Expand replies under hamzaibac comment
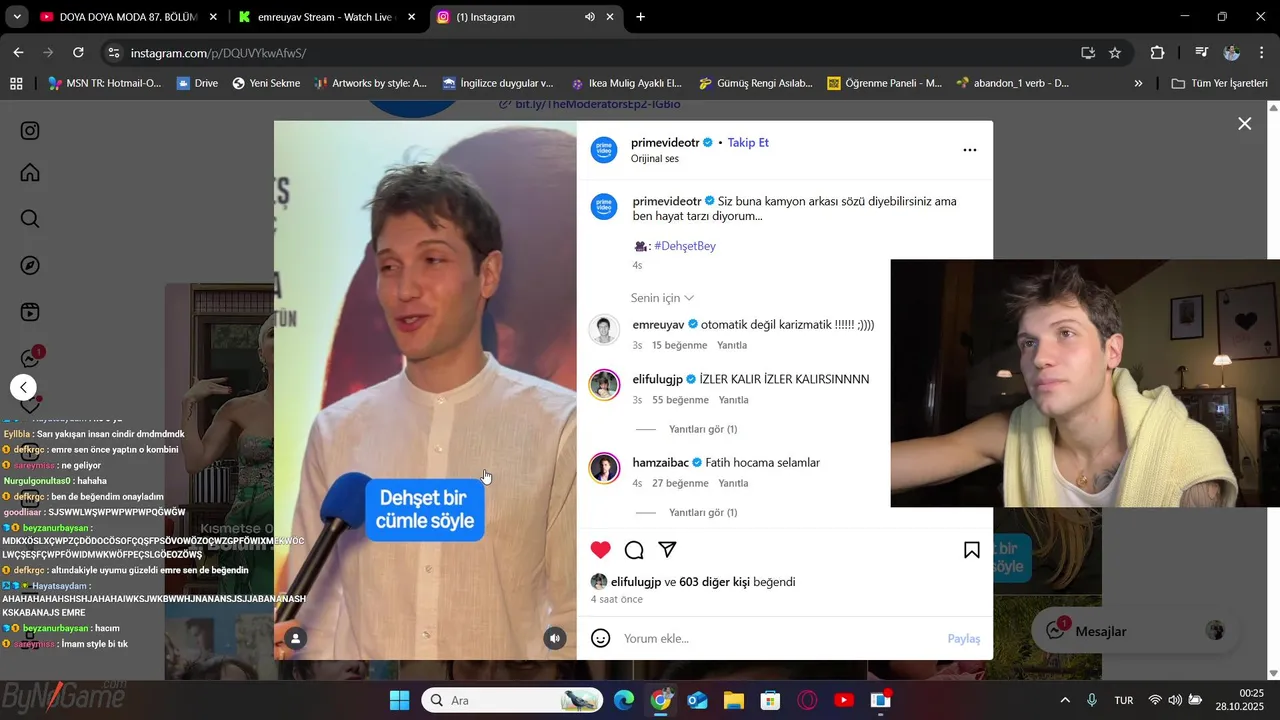The width and height of the screenshot is (1280, 720). 703,512
